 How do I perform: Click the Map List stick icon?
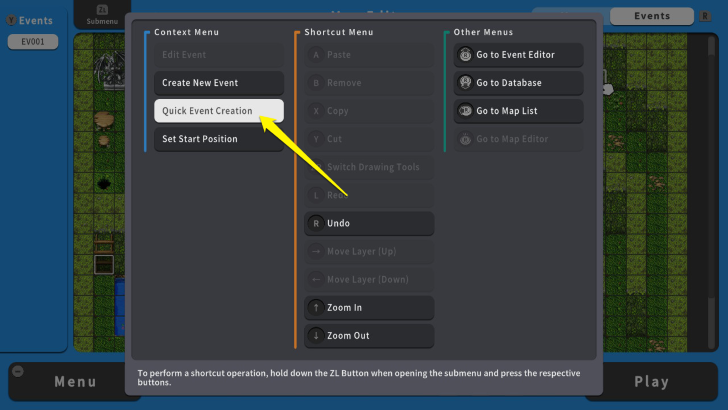tap(465, 111)
